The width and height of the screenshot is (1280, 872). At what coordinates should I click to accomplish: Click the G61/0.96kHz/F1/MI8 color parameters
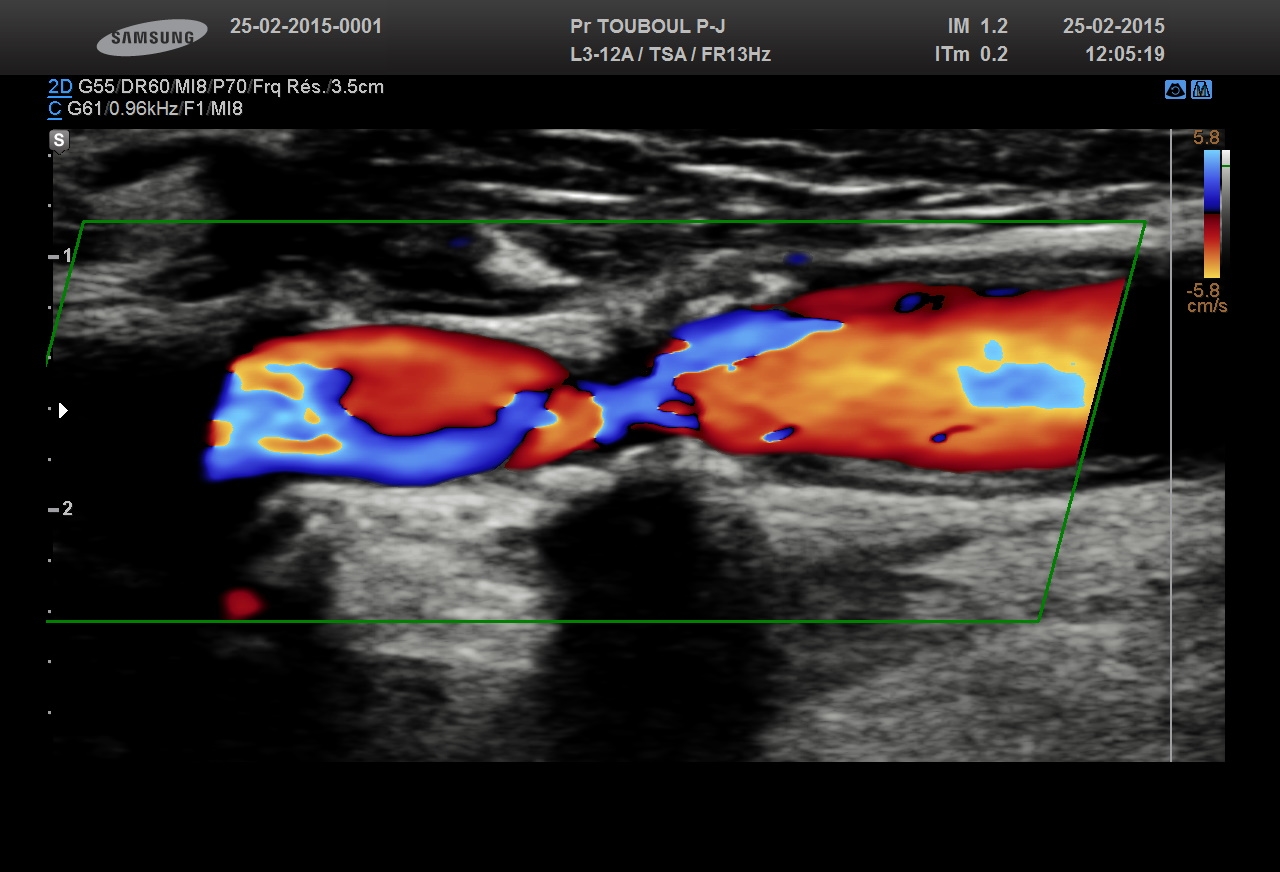[x=155, y=109]
